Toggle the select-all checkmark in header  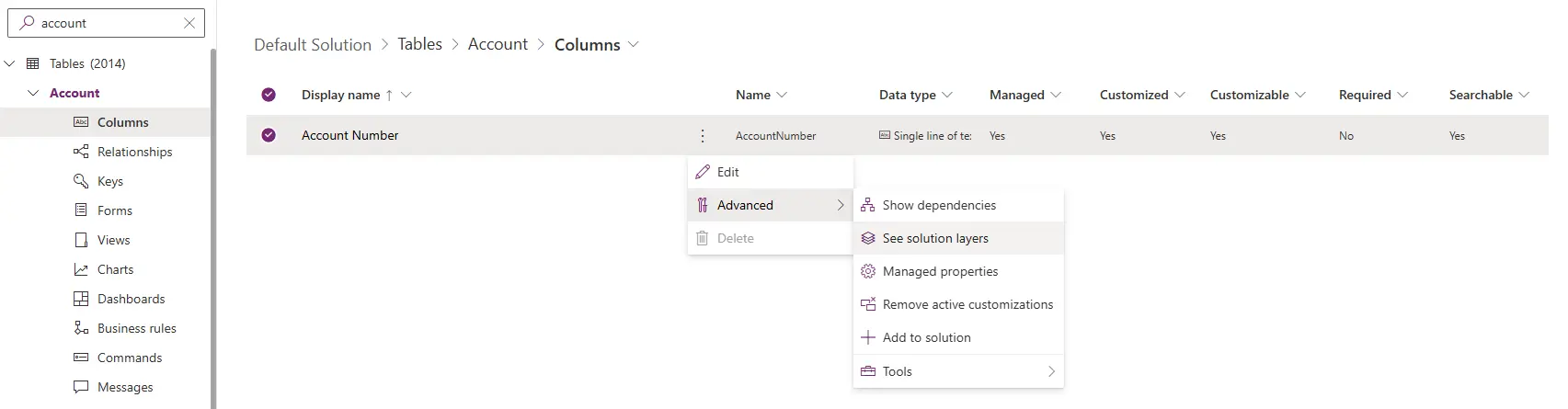tap(269, 95)
